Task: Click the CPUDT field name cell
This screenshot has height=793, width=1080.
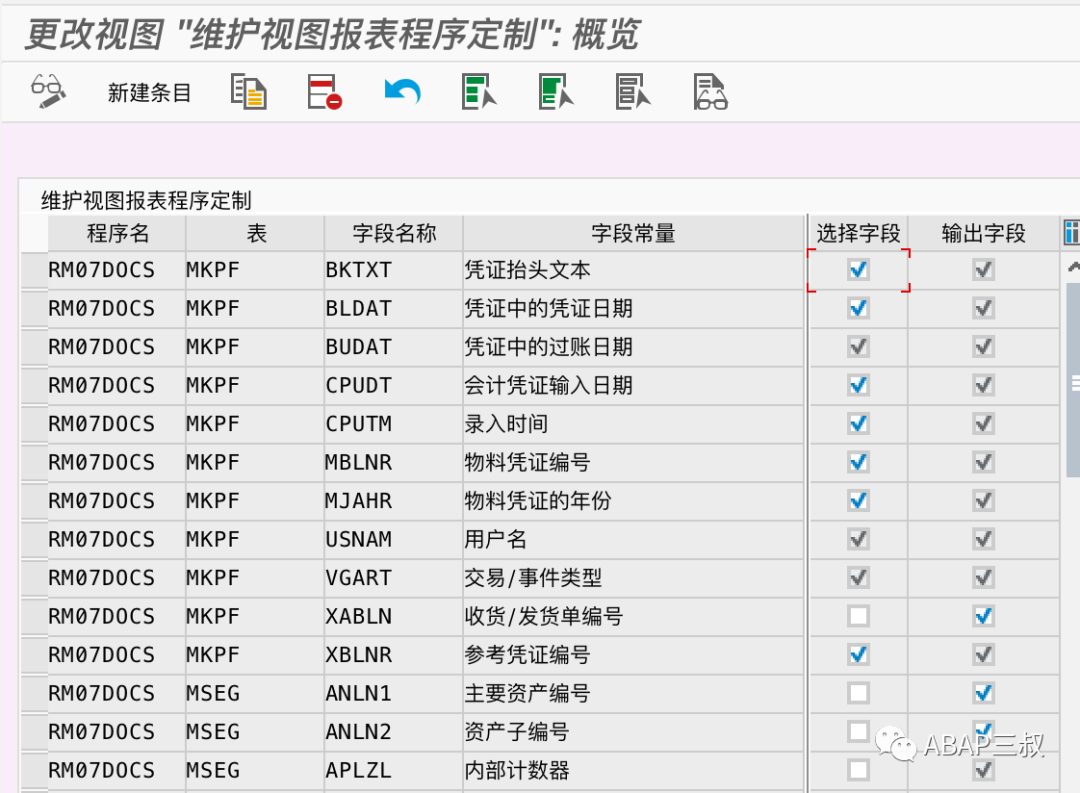Action: click(x=394, y=385)
